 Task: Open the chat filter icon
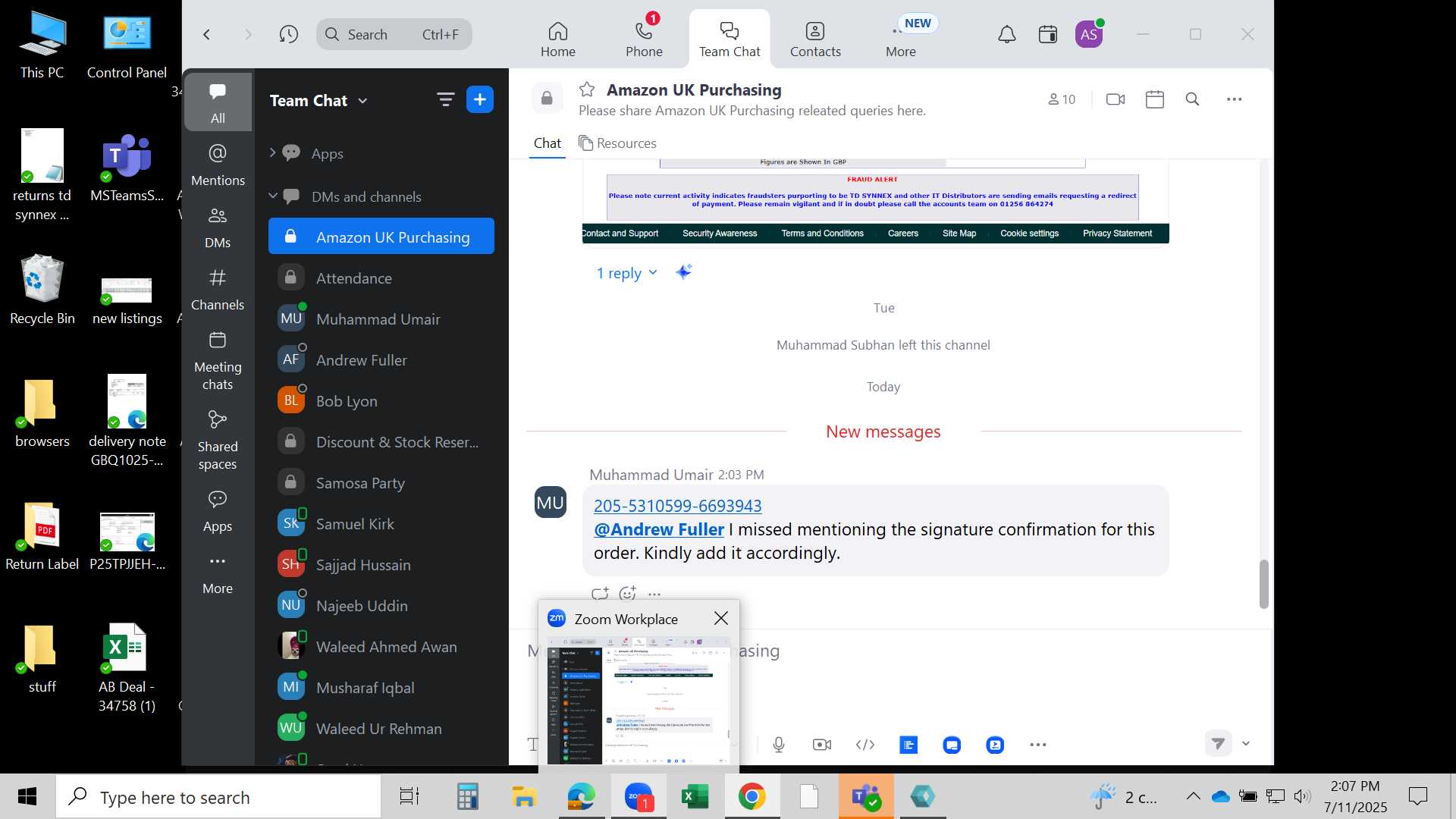[x=445, y=99]
